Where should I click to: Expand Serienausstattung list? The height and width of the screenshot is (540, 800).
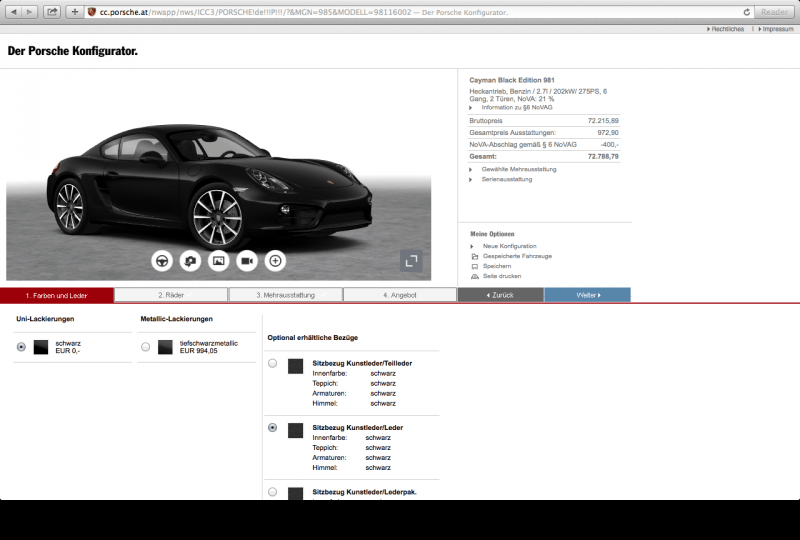tap(506, 179)
